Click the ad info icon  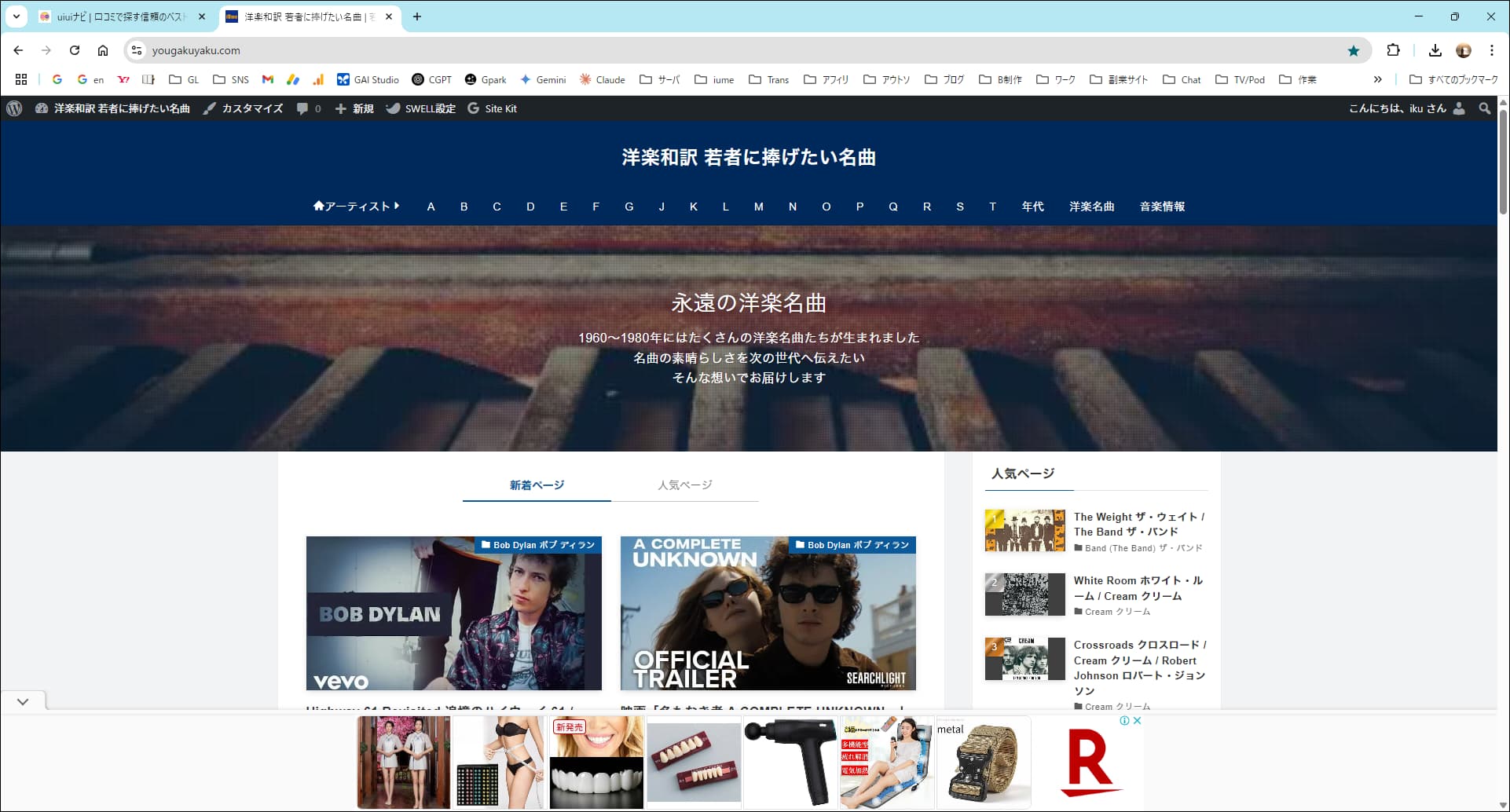click(1124, 720)
